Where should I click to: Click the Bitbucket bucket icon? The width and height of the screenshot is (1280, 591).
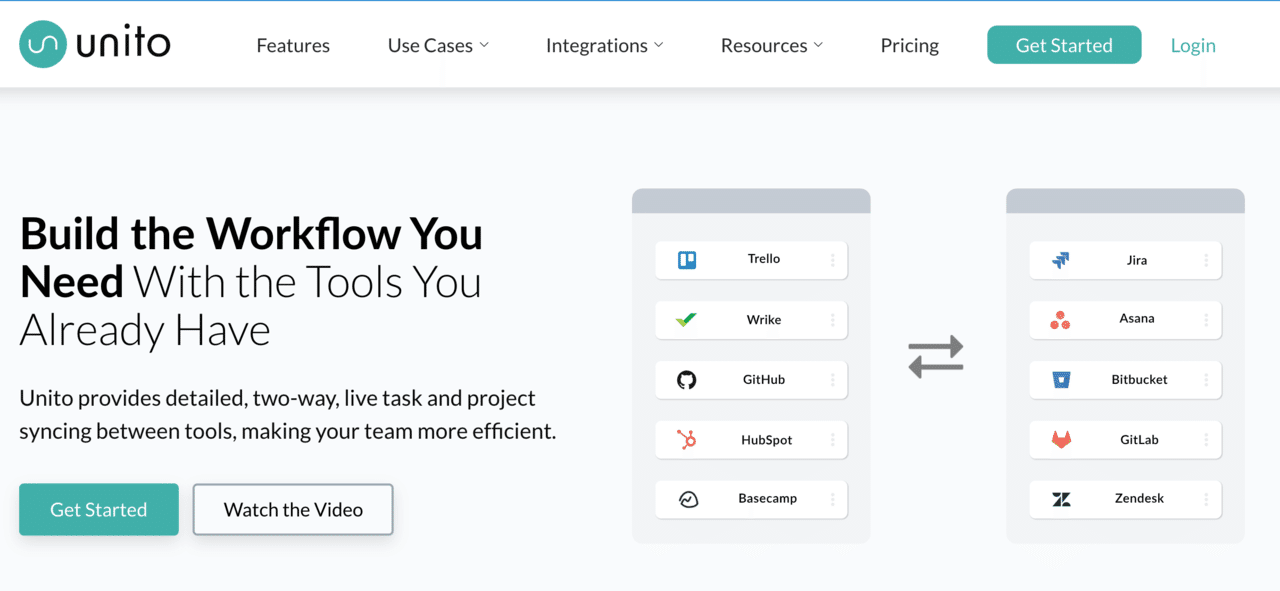click(x=1061, y=380)
